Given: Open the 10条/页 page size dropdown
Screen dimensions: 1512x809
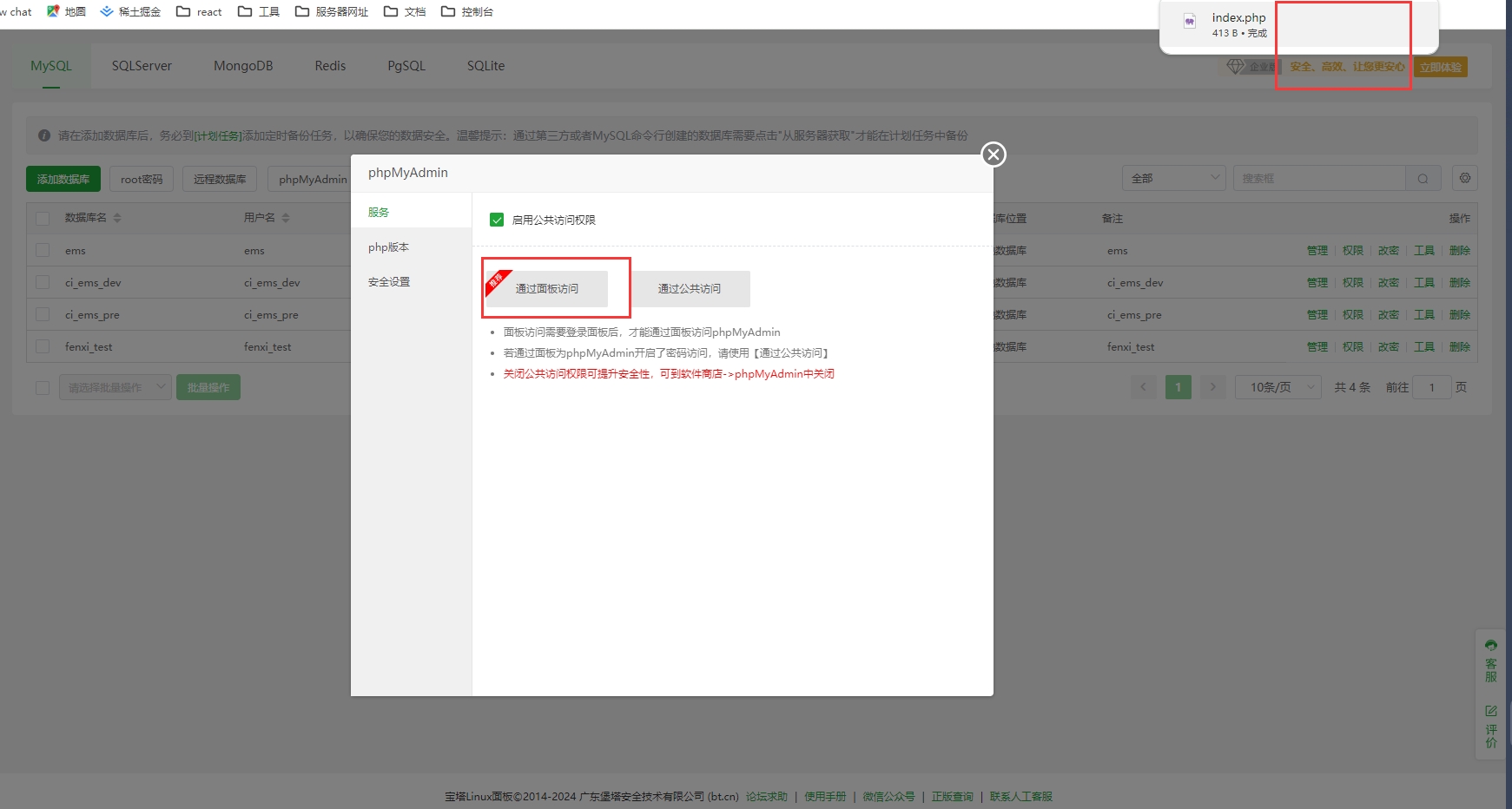Looking at the screenshot, I should click(x=1278, y=387).
